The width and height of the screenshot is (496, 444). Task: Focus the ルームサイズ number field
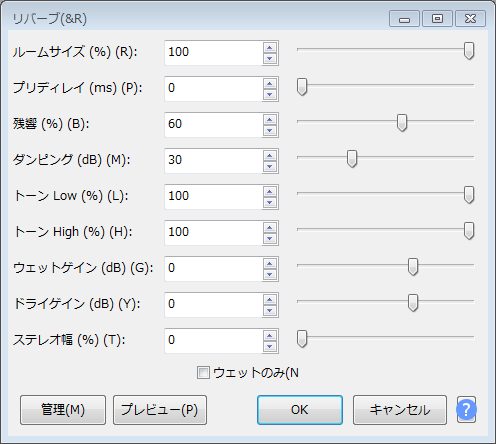pyautogui.click(x=213, y=53)
